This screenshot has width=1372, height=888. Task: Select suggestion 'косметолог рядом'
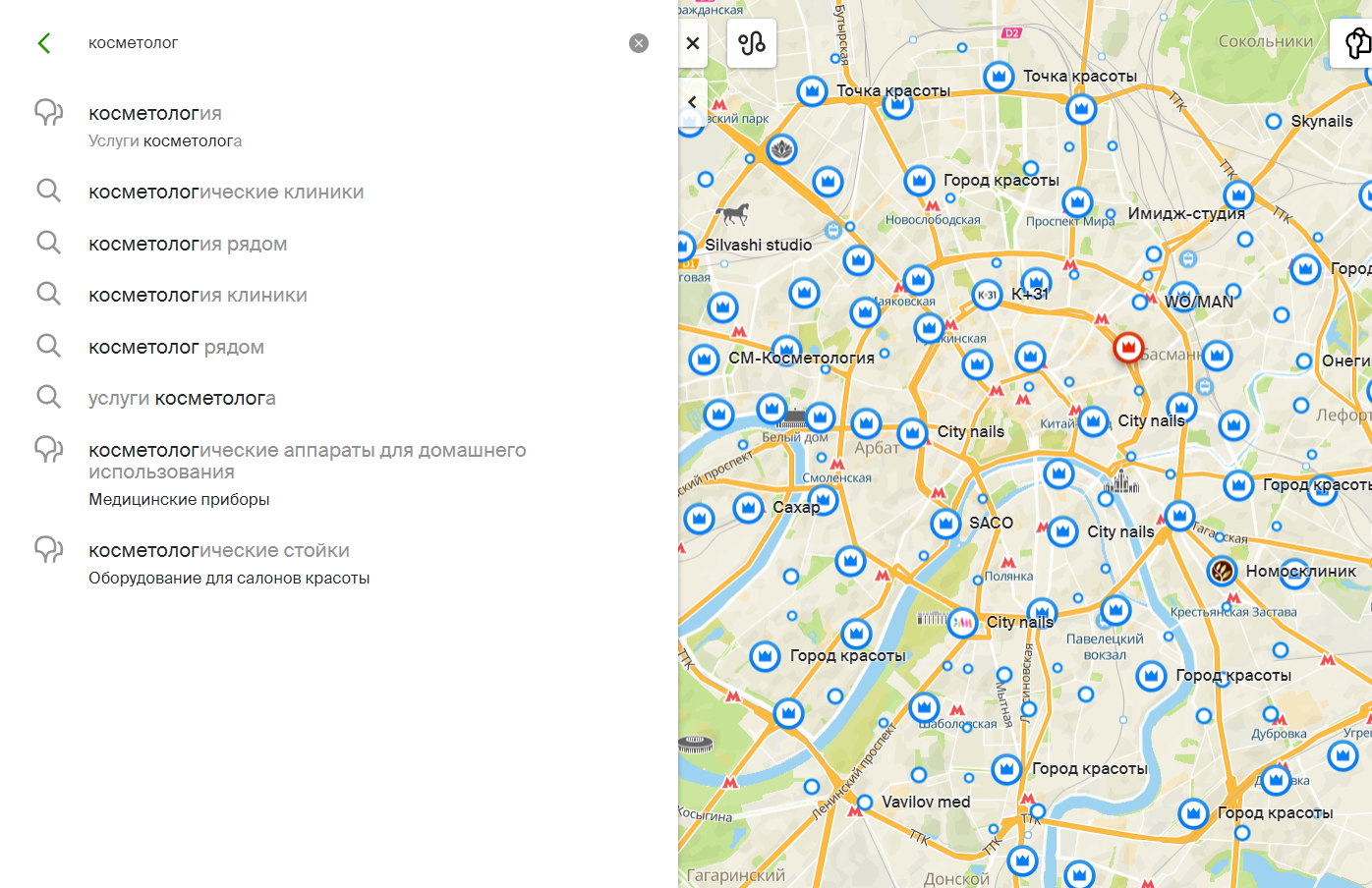point(339,347)
